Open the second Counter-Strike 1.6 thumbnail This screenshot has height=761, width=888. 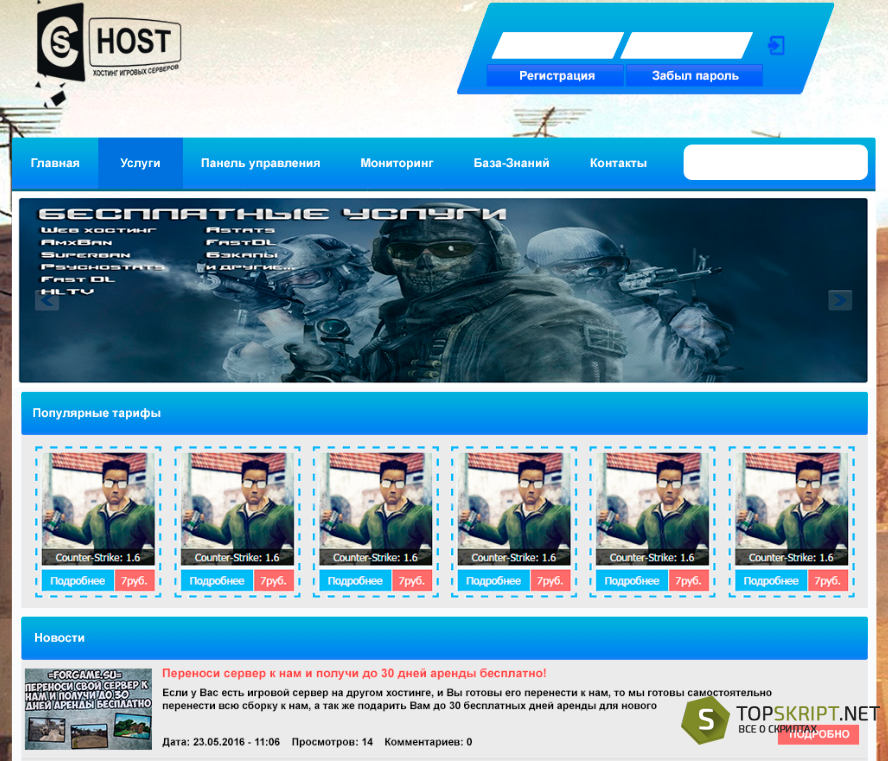[237, 508]
